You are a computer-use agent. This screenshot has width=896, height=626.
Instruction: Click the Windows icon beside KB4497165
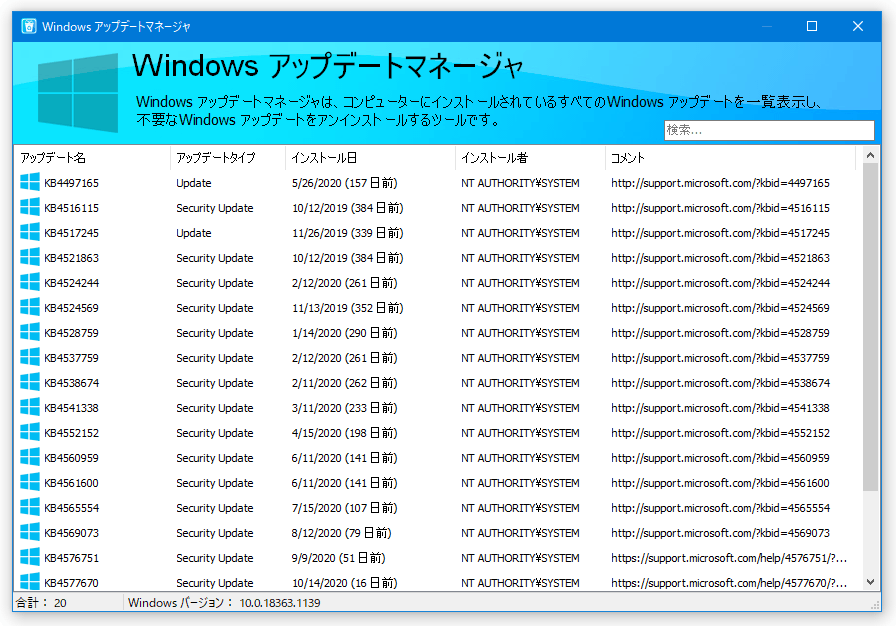tap(30, 182)
